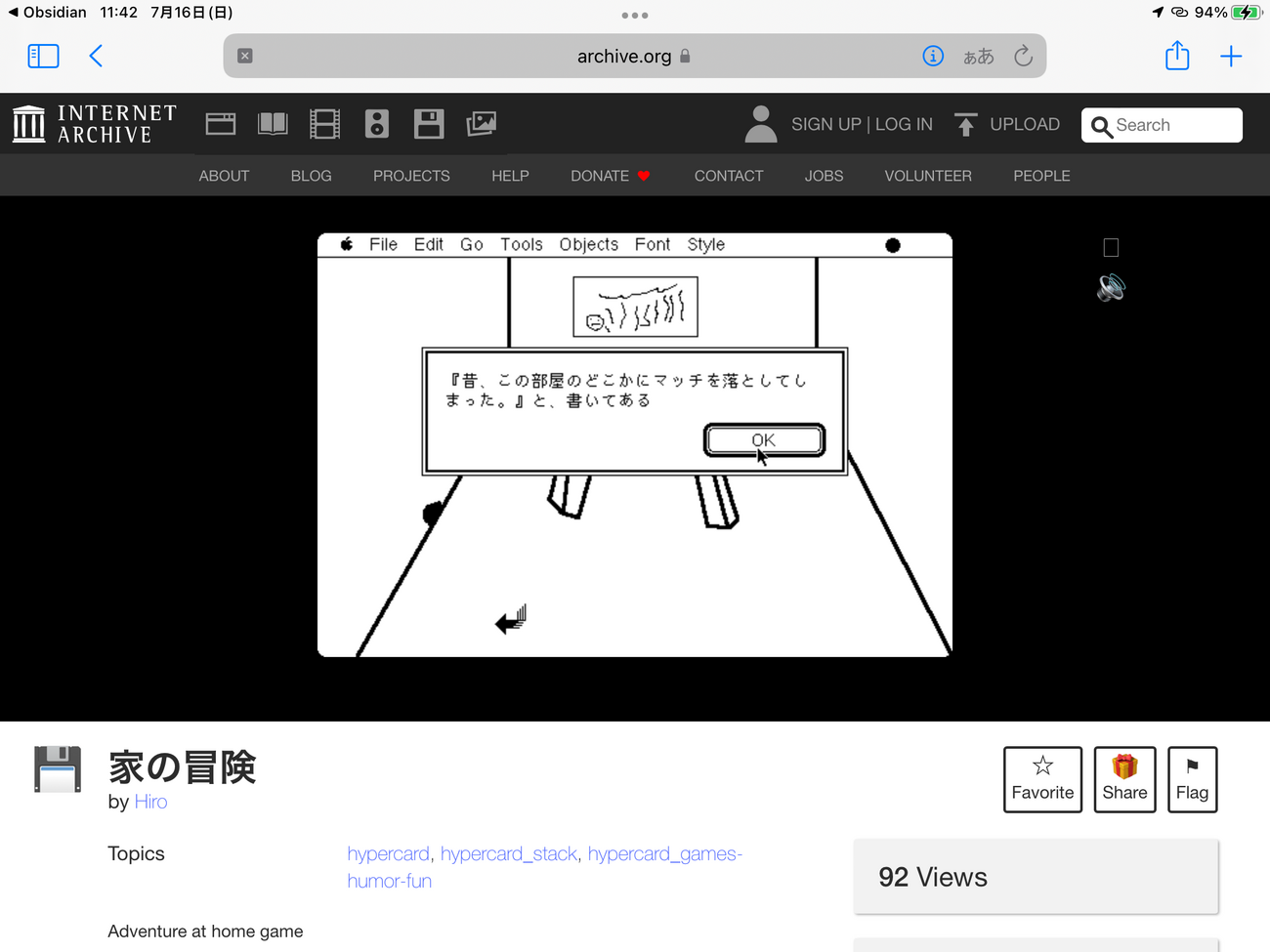Open the HyperCard Tools menu
This screenshot has width=1270, height=952.
[x=522, y=244]
